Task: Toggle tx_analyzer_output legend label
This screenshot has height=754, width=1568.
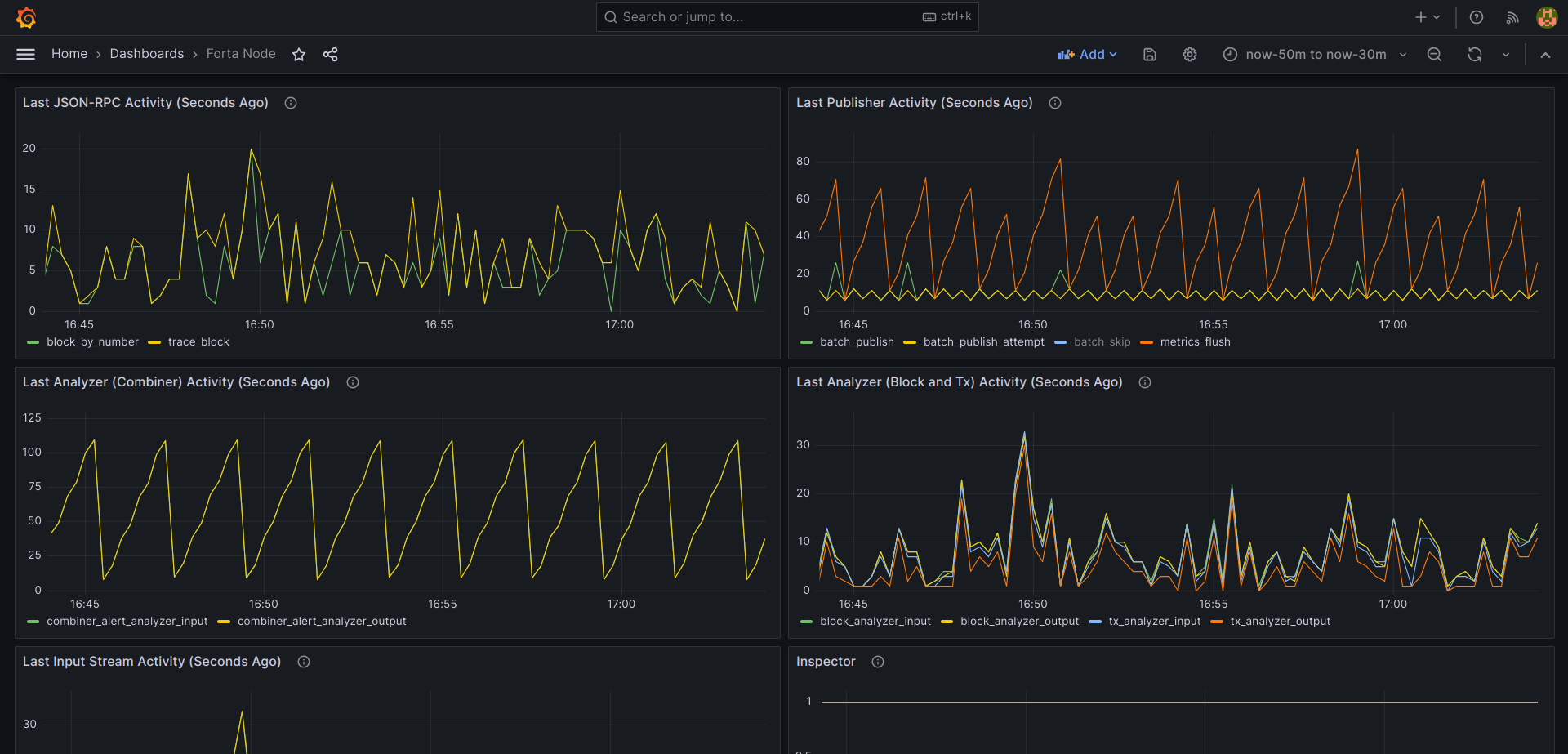Action: click(1281, 622)
